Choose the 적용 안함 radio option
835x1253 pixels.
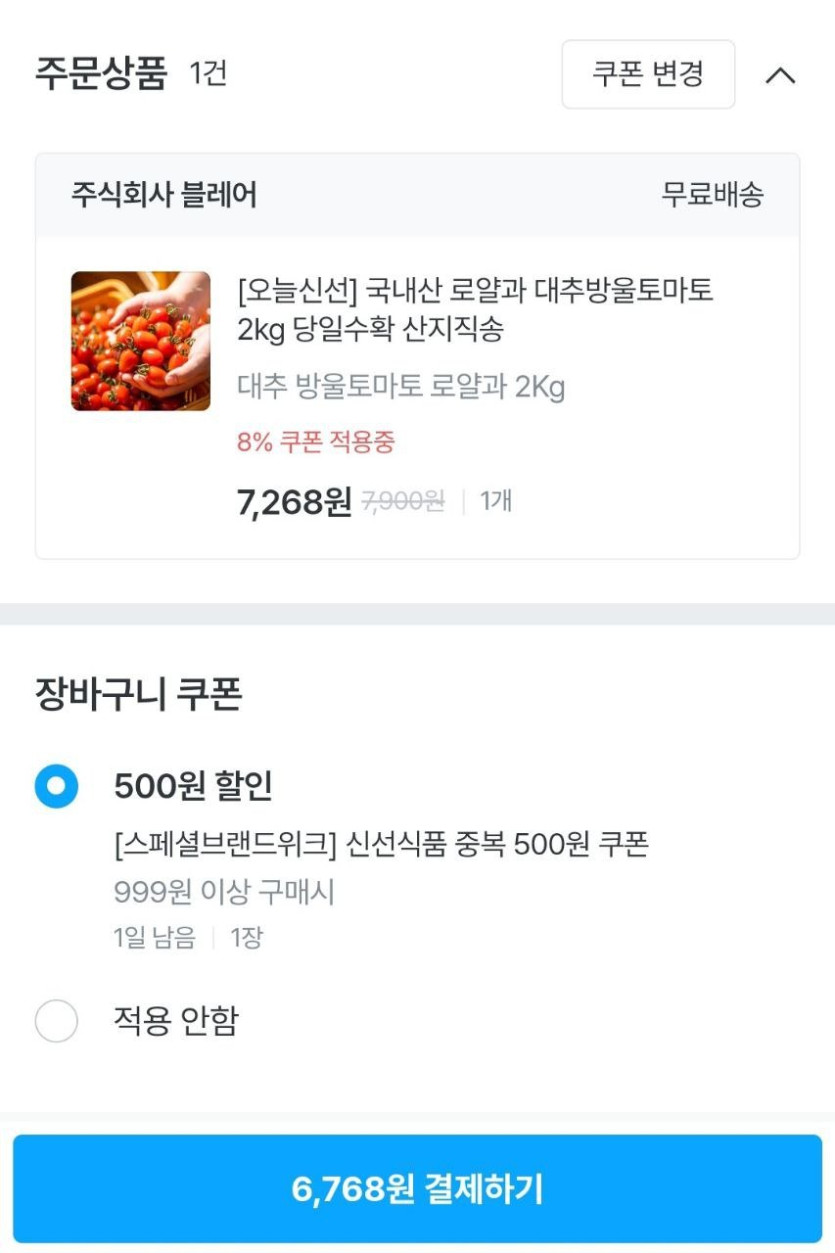coord(56,1021)
